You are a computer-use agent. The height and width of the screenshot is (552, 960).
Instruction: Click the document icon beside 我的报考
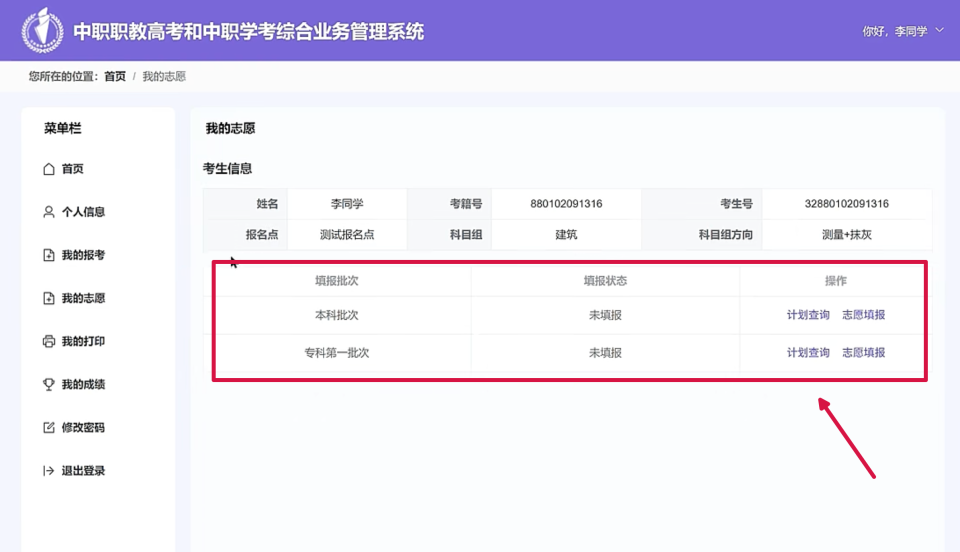pyautogui.click(x=49, y=255)
